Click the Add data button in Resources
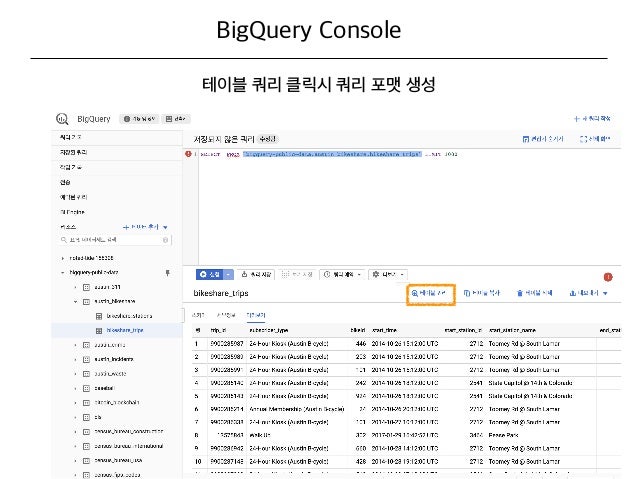638x479 pixels. tap(145, 227)
